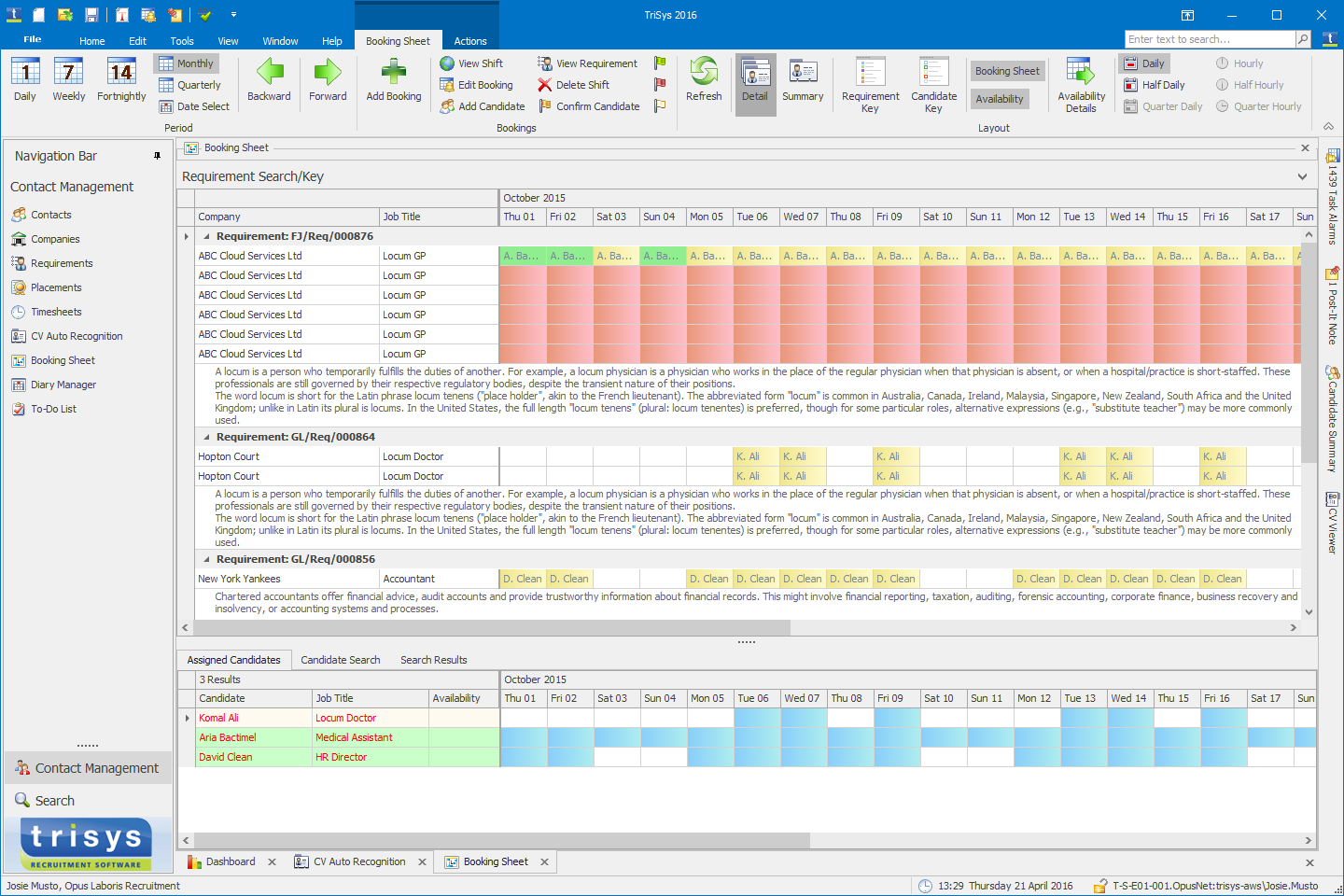Screen dimensions: 1344x896
Task: Open Timesheets in navigation bar
Action: click(56, 312)
